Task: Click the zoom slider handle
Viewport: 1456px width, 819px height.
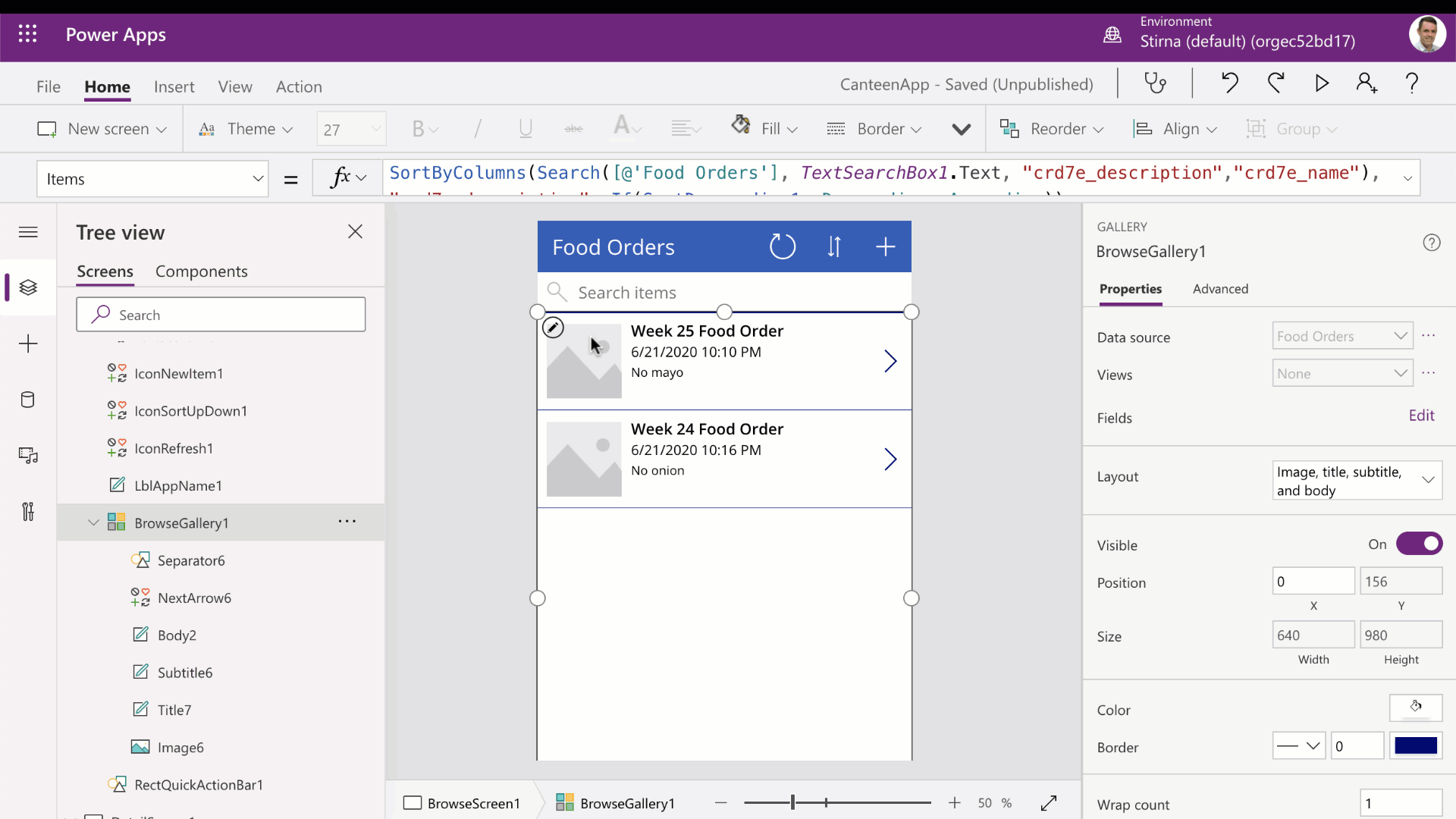Action: [792, 802]
